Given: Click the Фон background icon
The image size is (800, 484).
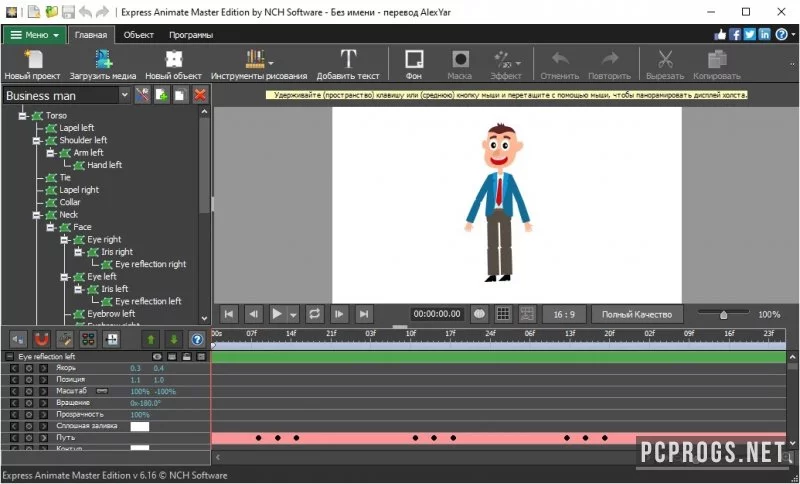Looking at the screenshot, I should (414, 59).
